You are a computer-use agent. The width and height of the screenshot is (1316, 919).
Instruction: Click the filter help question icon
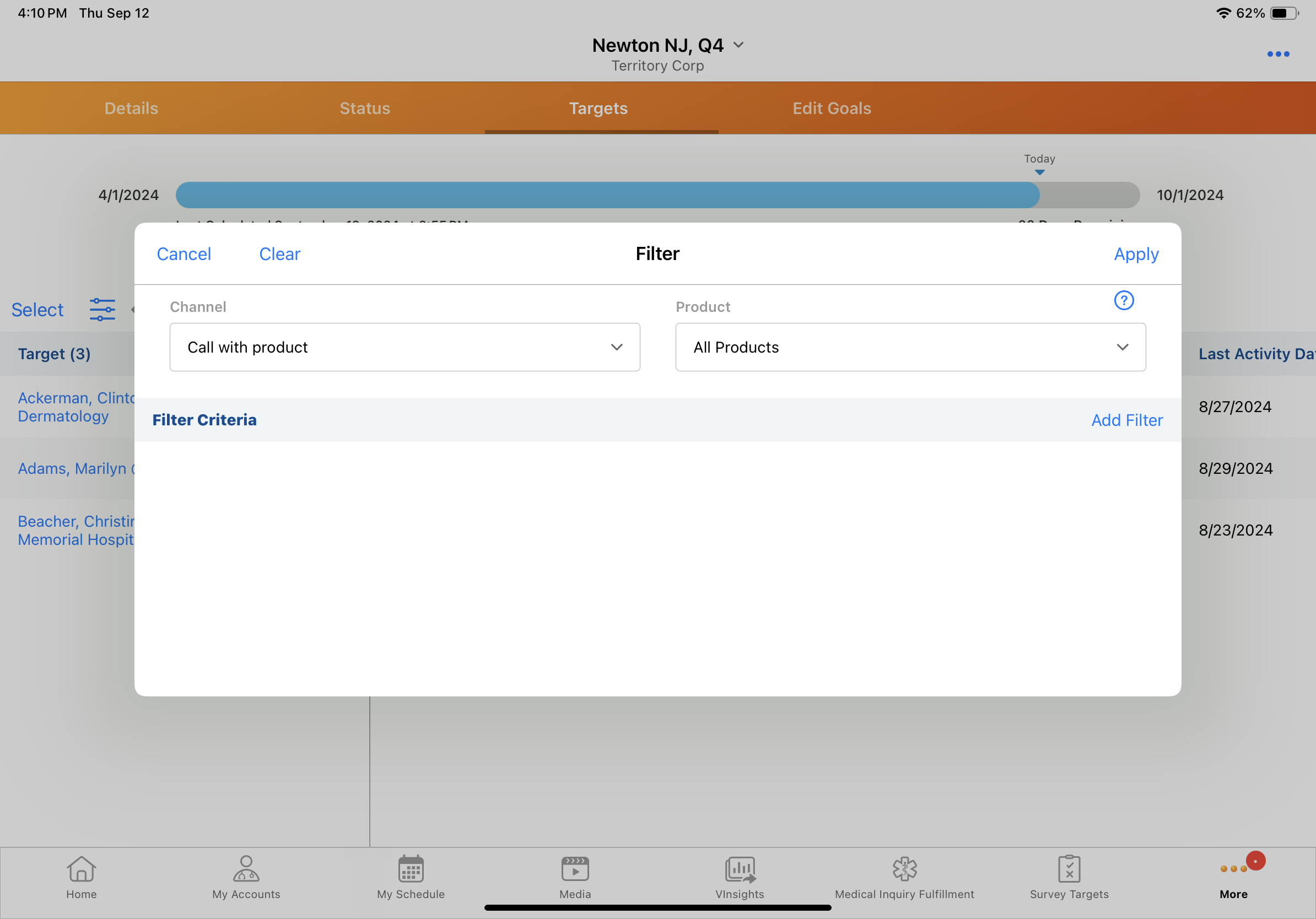pos(1124,300)
